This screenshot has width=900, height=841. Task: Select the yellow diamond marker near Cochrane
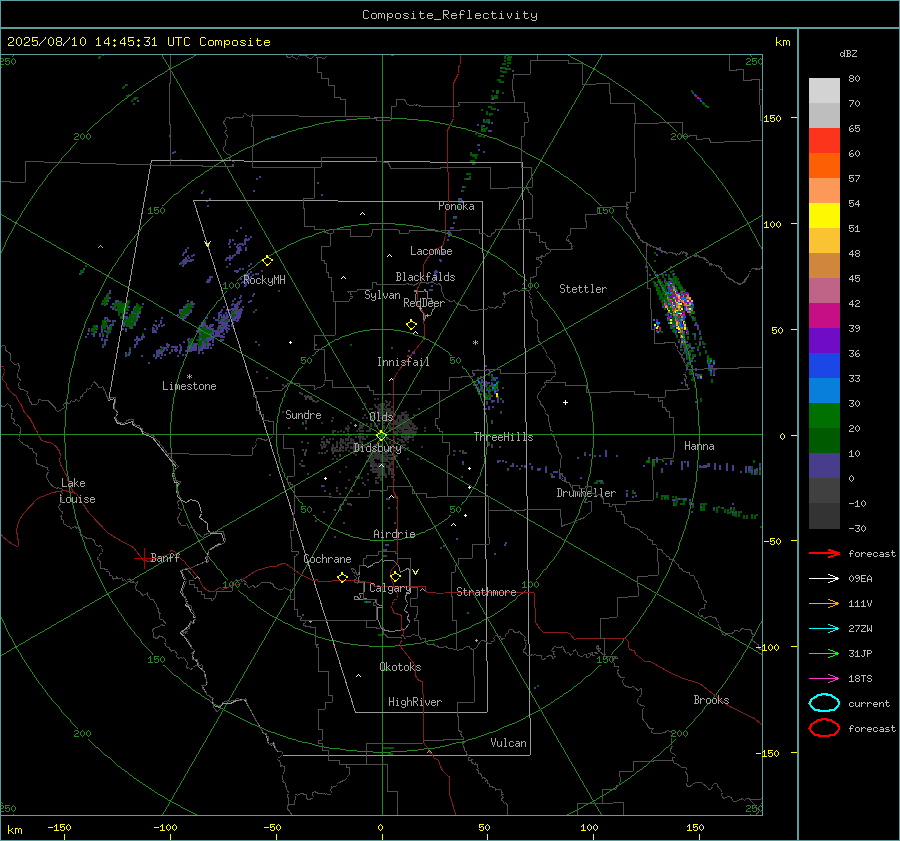coord(342,577)
